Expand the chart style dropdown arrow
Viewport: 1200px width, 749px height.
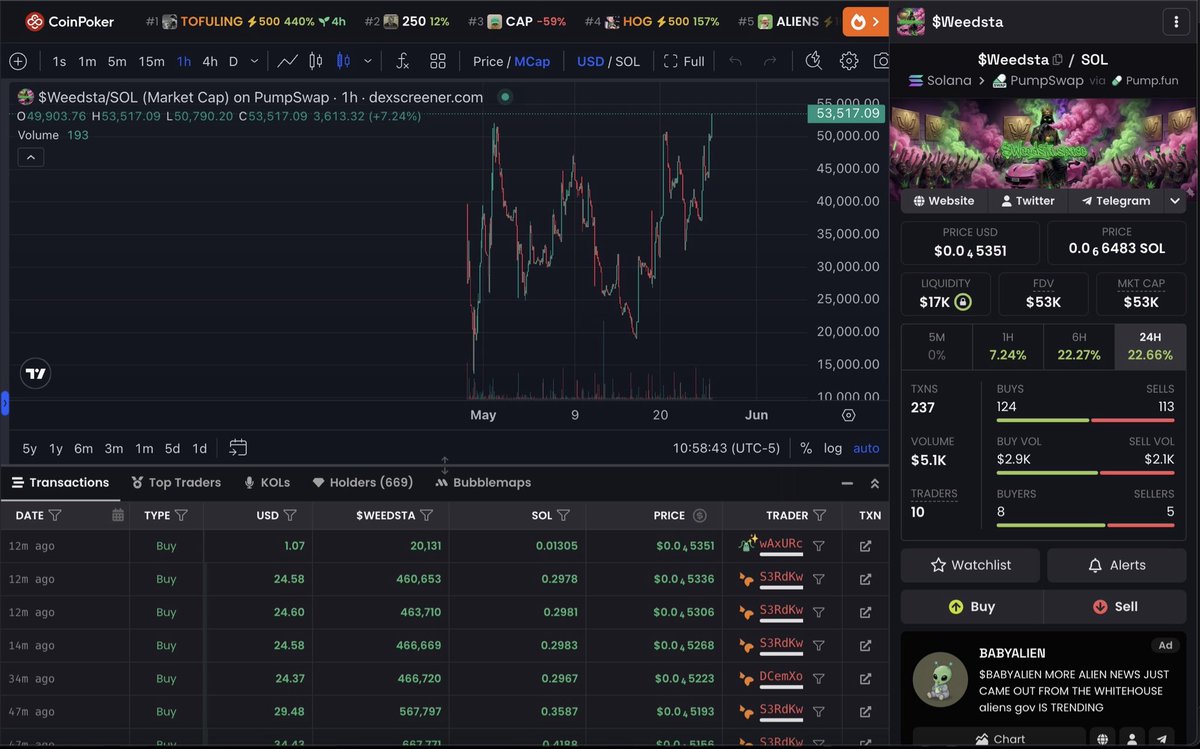click(368, 61)
